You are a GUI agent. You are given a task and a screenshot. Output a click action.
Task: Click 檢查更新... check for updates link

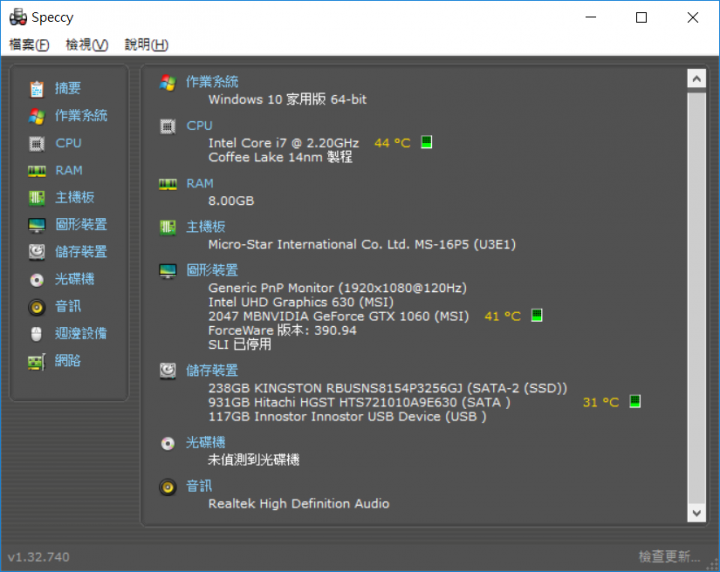669,557
